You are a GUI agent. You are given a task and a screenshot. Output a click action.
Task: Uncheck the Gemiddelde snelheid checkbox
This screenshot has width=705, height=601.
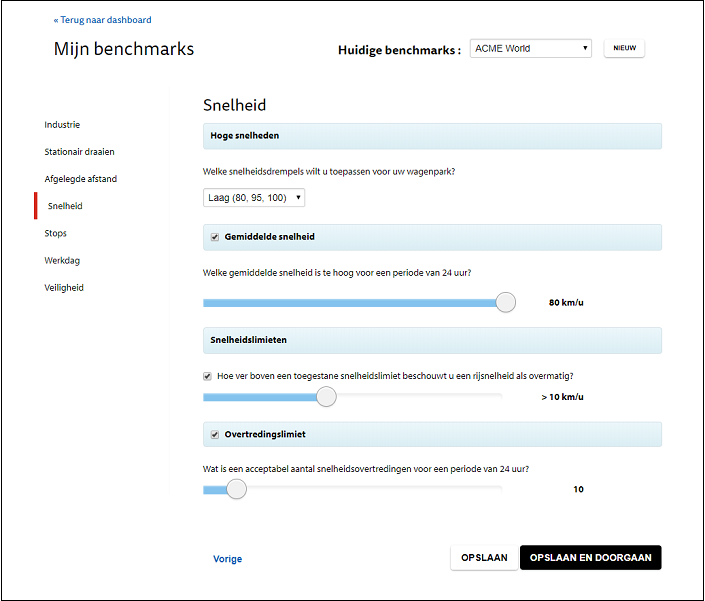click(215, 237)
